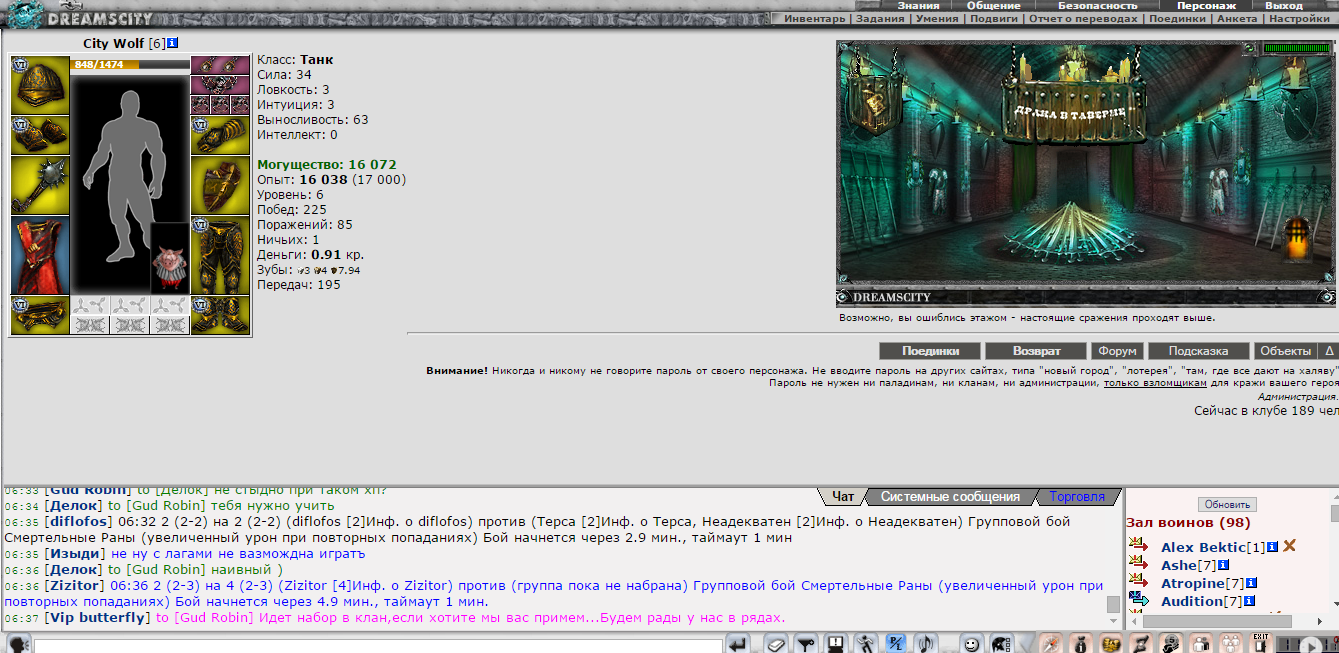
Task: Click the Подсказка button
Action: tap(1199, 351)
